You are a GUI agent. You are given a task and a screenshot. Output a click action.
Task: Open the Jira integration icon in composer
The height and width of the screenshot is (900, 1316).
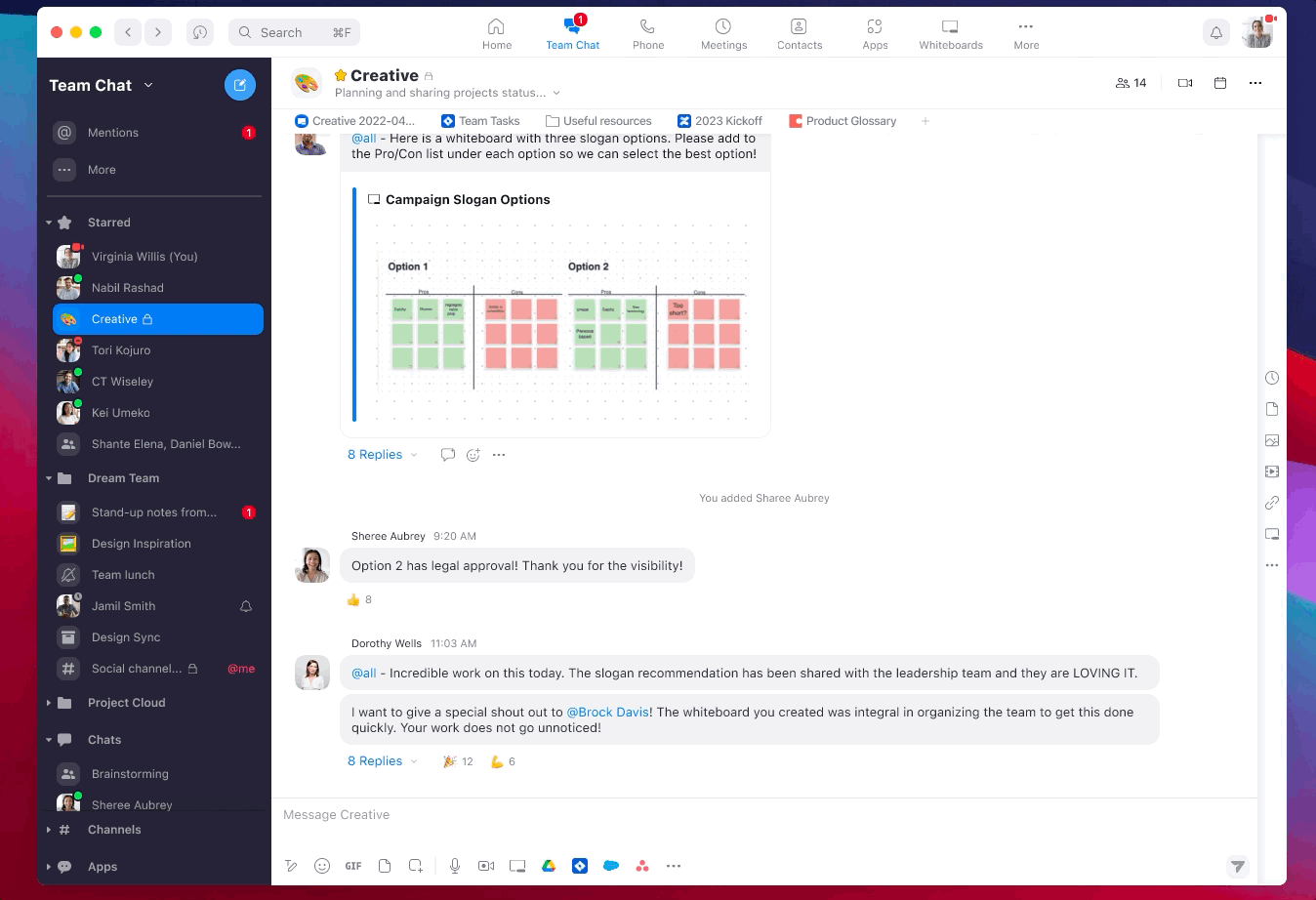580,866
